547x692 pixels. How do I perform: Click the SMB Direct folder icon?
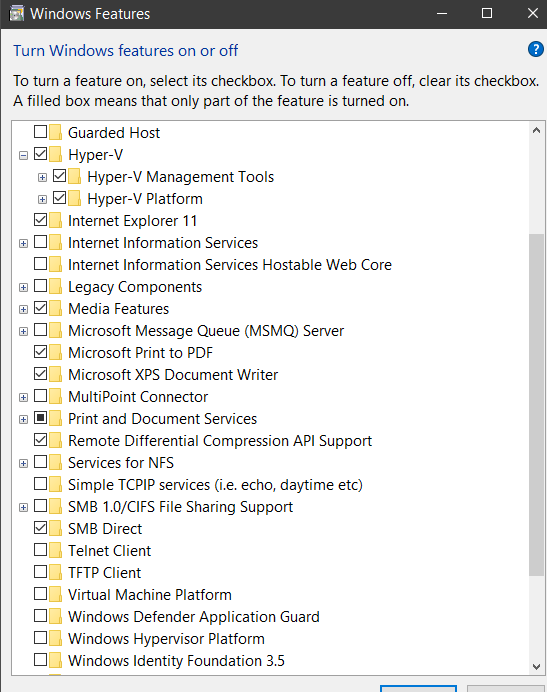pyautogui.click(x=55, y=528)
